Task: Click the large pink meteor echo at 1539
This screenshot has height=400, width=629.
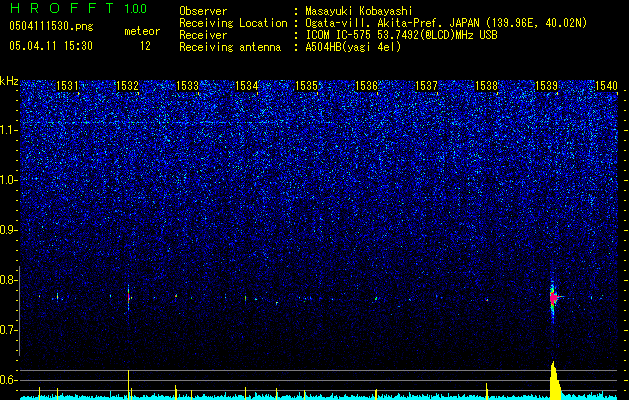Action: point(554,298)
